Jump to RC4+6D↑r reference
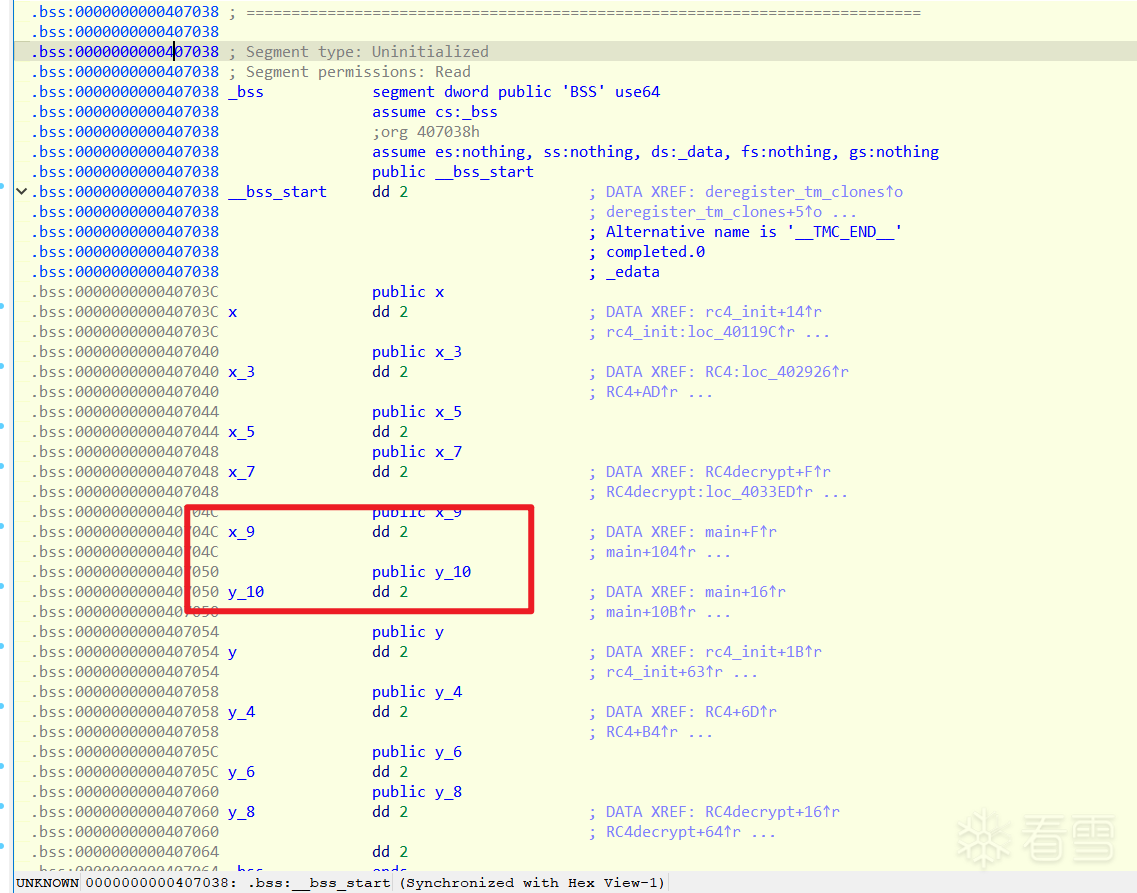 [x=740, y=712]
